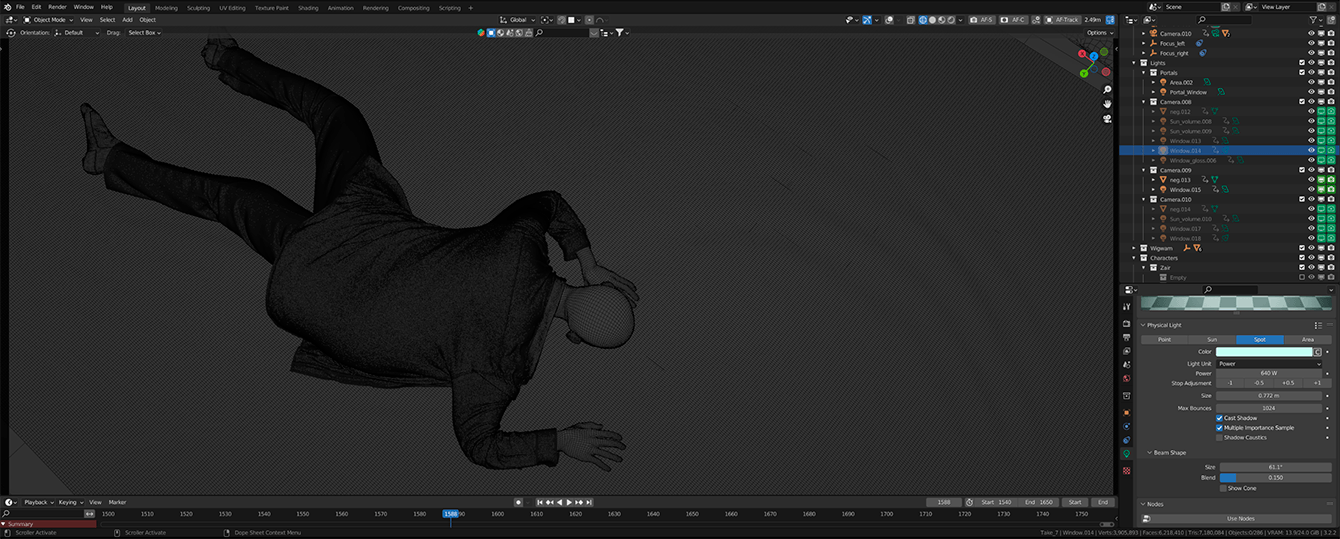The height and width of the screenshot is (539, 1340).
Task: Enable the Shadow Caustics checkbox
Action: click(1220, 437)
